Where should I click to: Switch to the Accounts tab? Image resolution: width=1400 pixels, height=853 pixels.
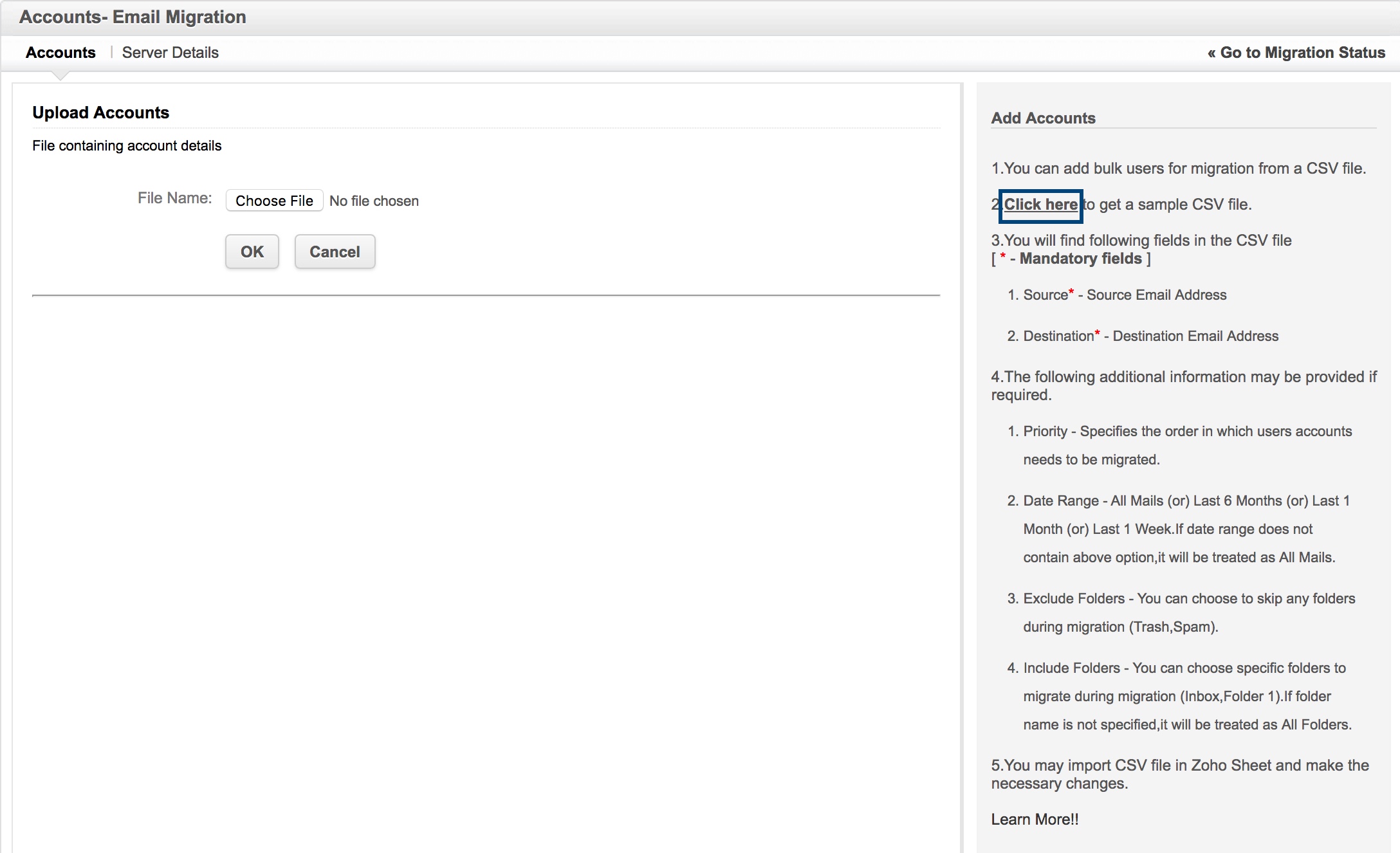[60, 53]
